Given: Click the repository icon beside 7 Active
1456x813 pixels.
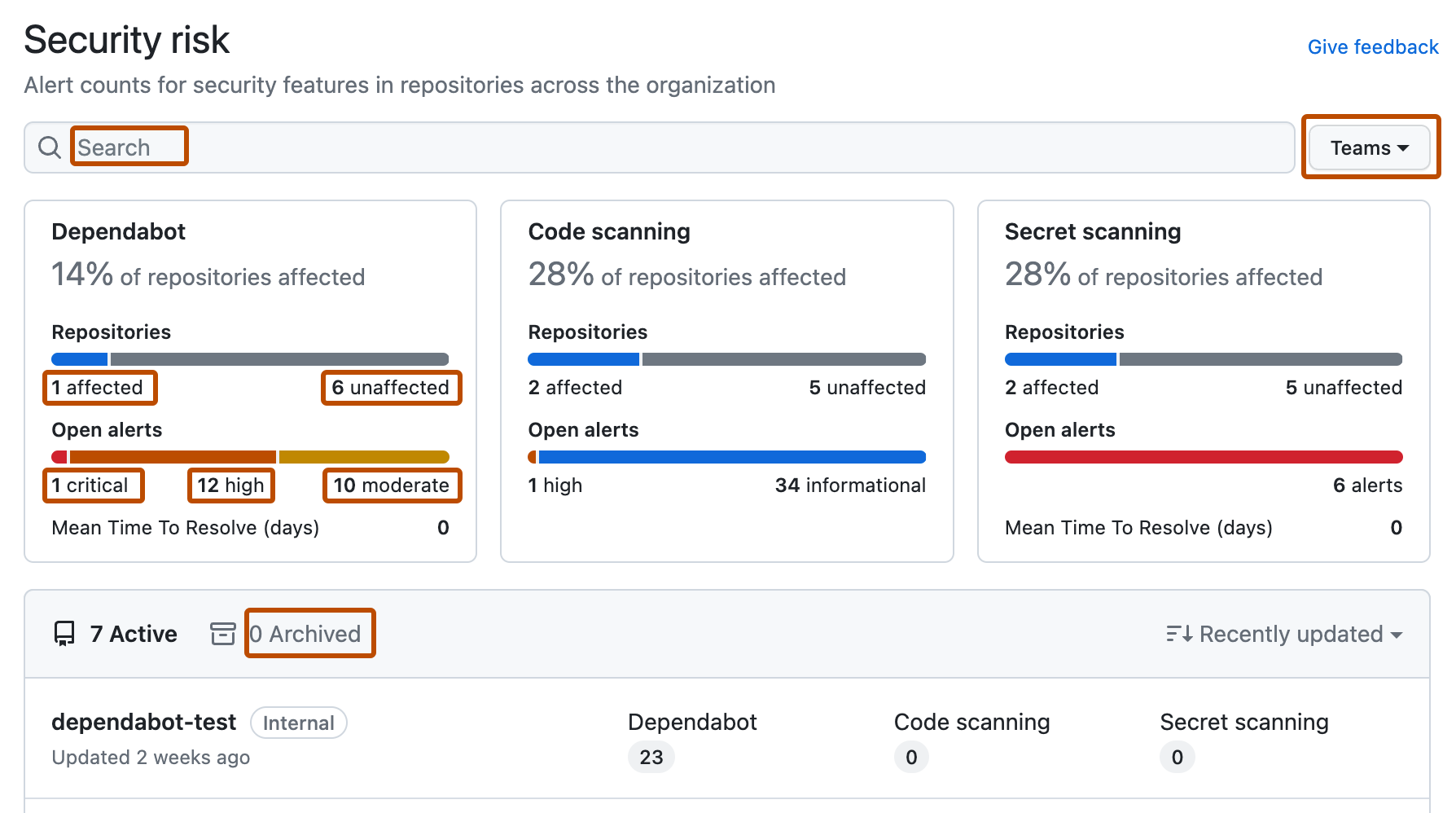Looking at the screenshot, I should [64, 634].
